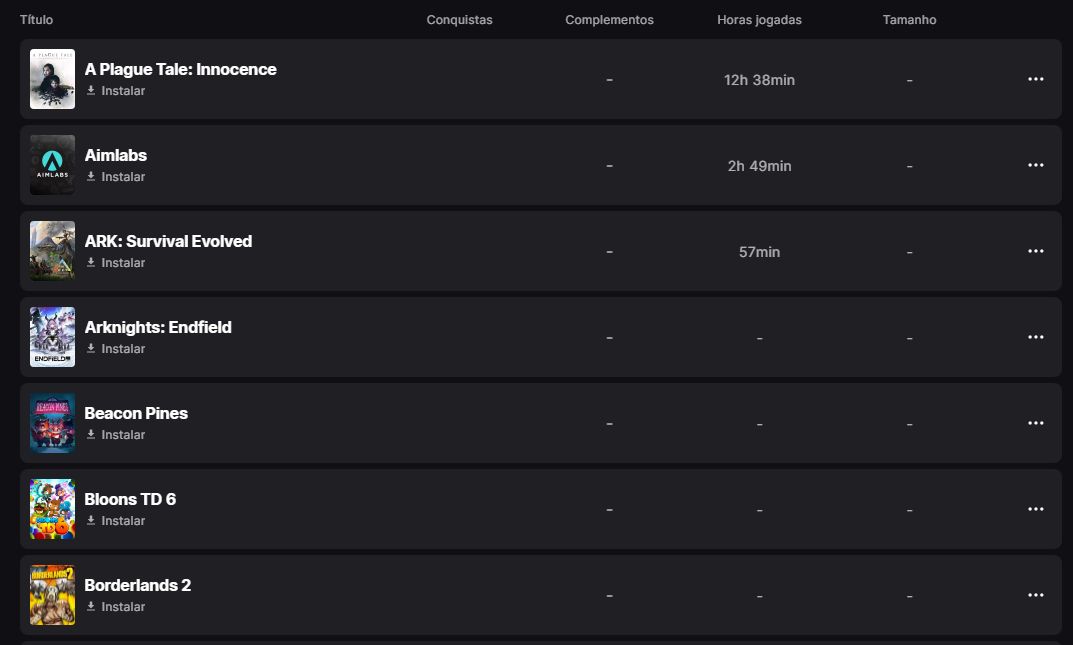Open three-dot menu for Arknights: Endfield
Image resolution: width=1073 pixels, height=645 pixels.
pos(1035,337)
